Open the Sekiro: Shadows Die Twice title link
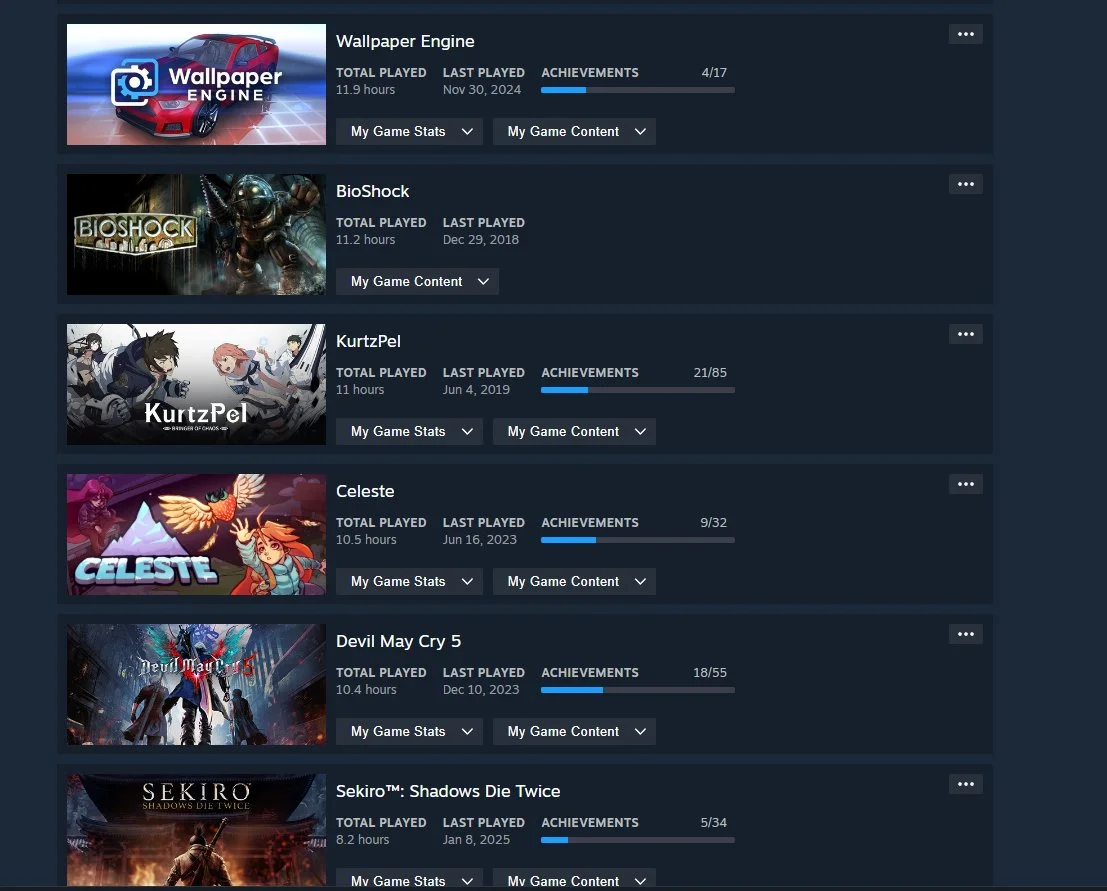The width and height of the screenshot is (1107, 891). click(448, 791)
